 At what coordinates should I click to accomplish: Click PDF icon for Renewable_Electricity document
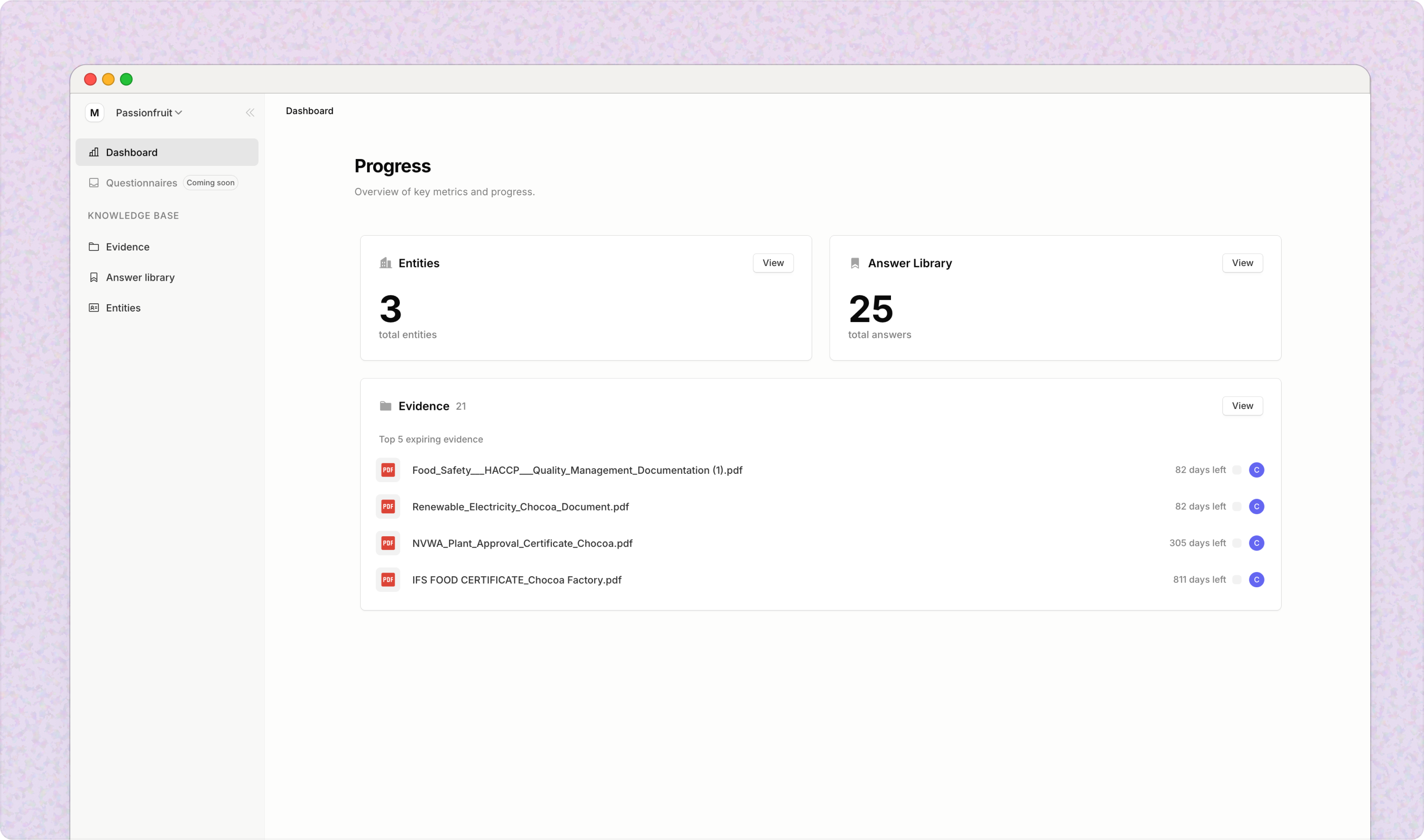388,506
